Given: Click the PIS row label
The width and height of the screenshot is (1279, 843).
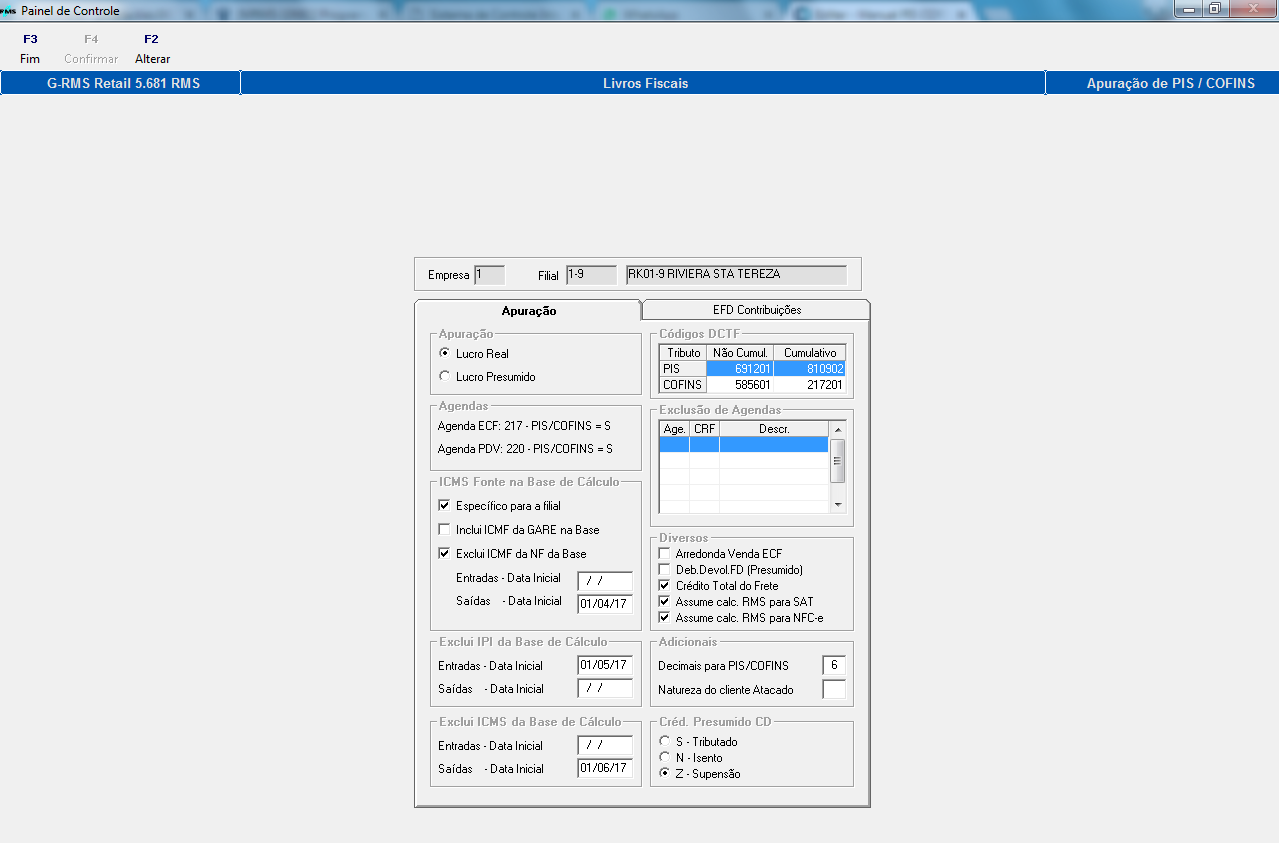Looking at the screenshot, I should point(683,369).
